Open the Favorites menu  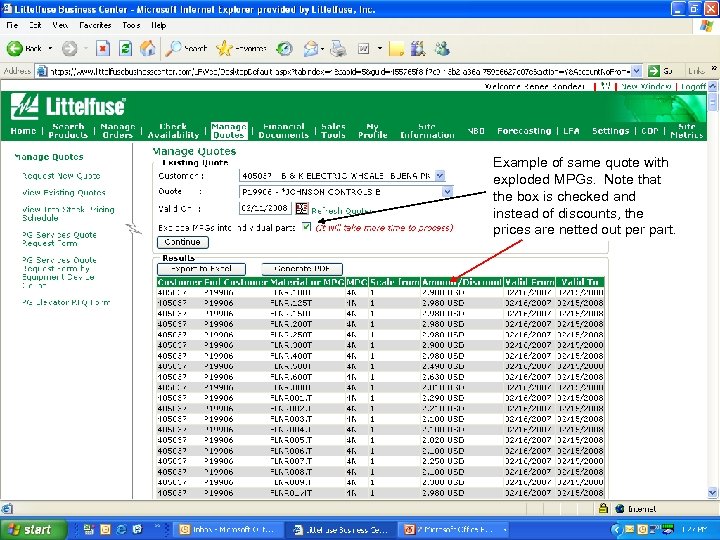[95, 25]
